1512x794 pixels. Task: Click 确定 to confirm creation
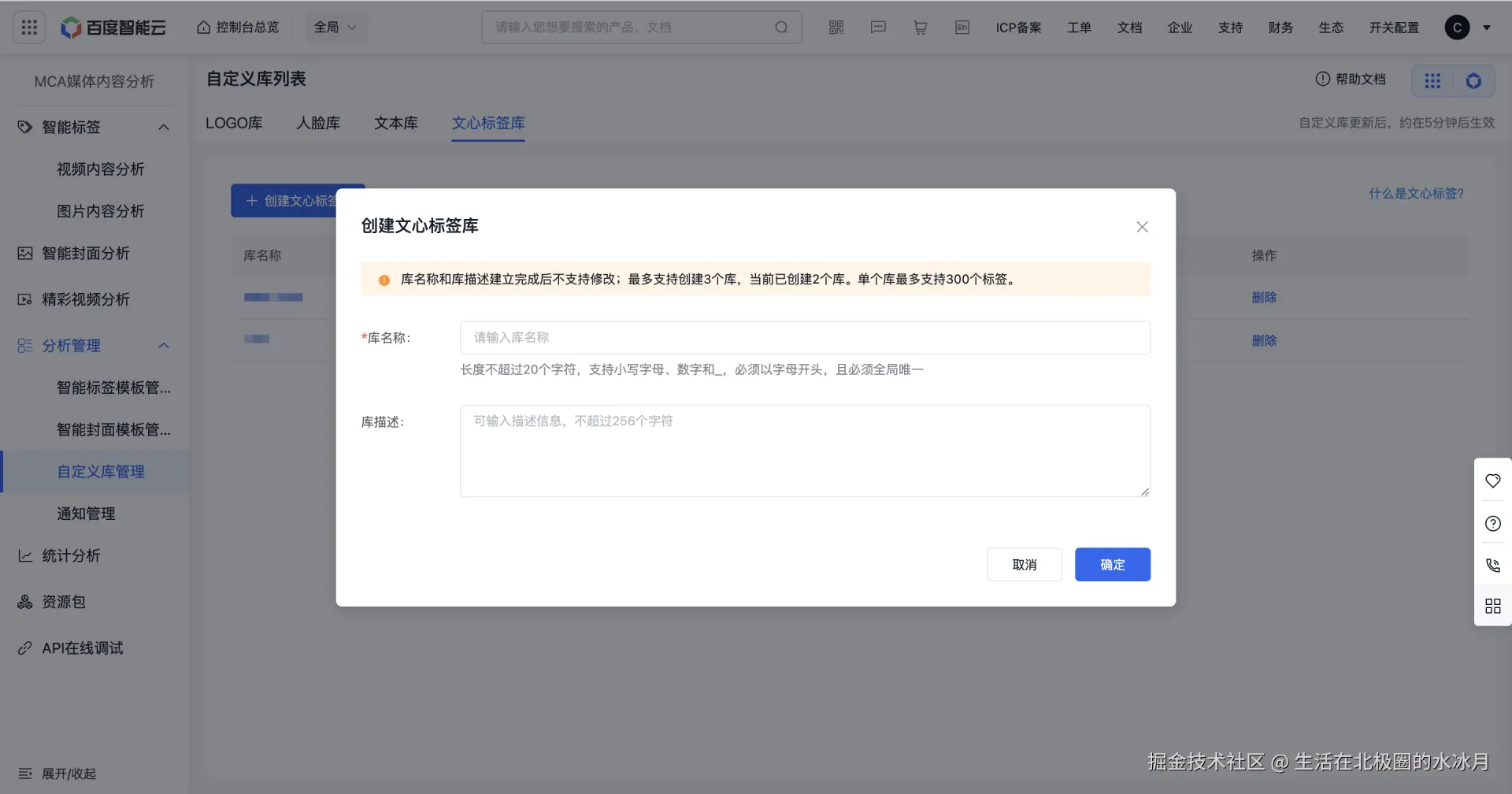(x=1113, y=565)
